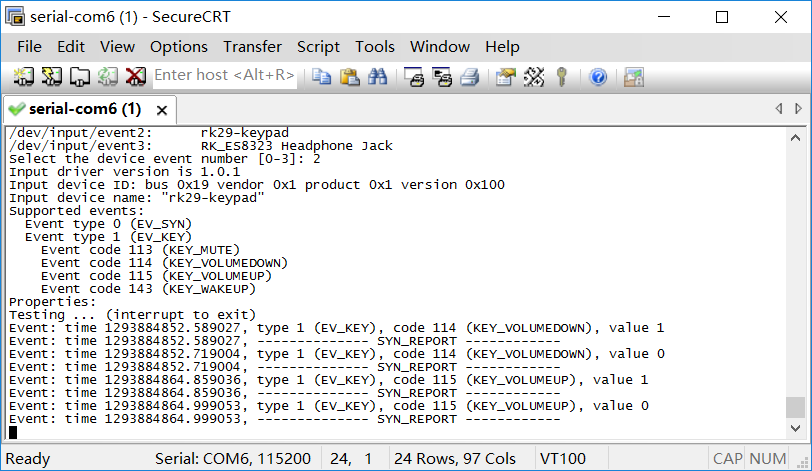812x471 pixels.
Task: Maximize the SecureCRT window
Action: pos(722,17)
